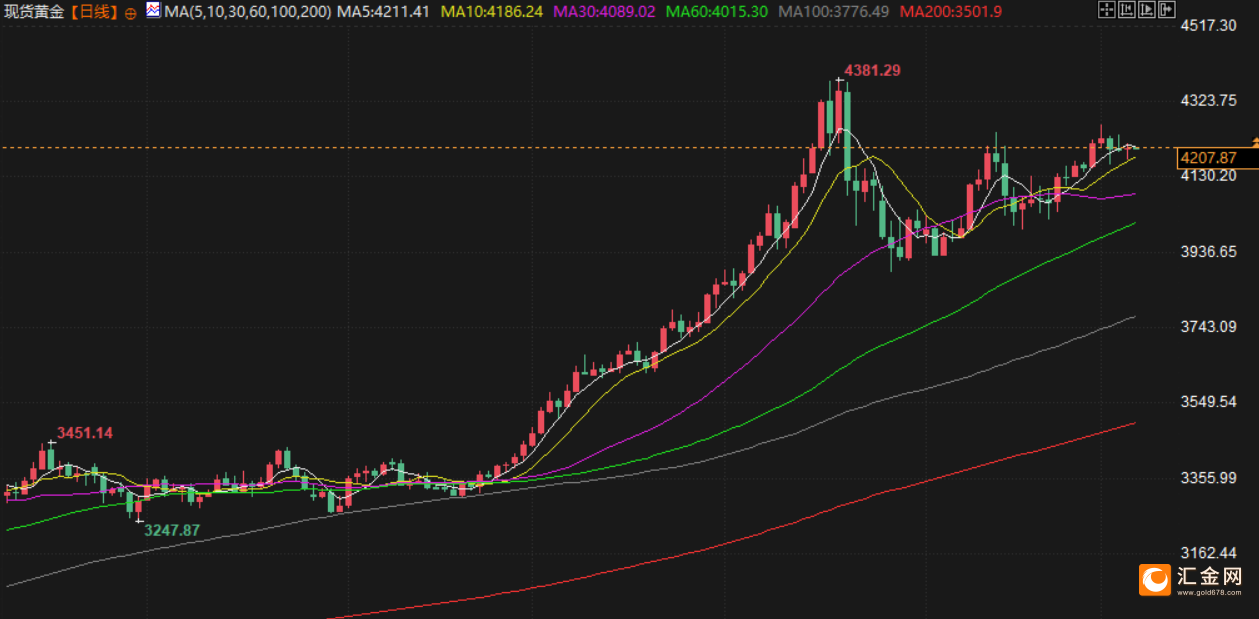1259x619 pixels.
Task: Click the jump-to-start chart axis icon
Action: pyautogui.click(x=1127, y=10)
